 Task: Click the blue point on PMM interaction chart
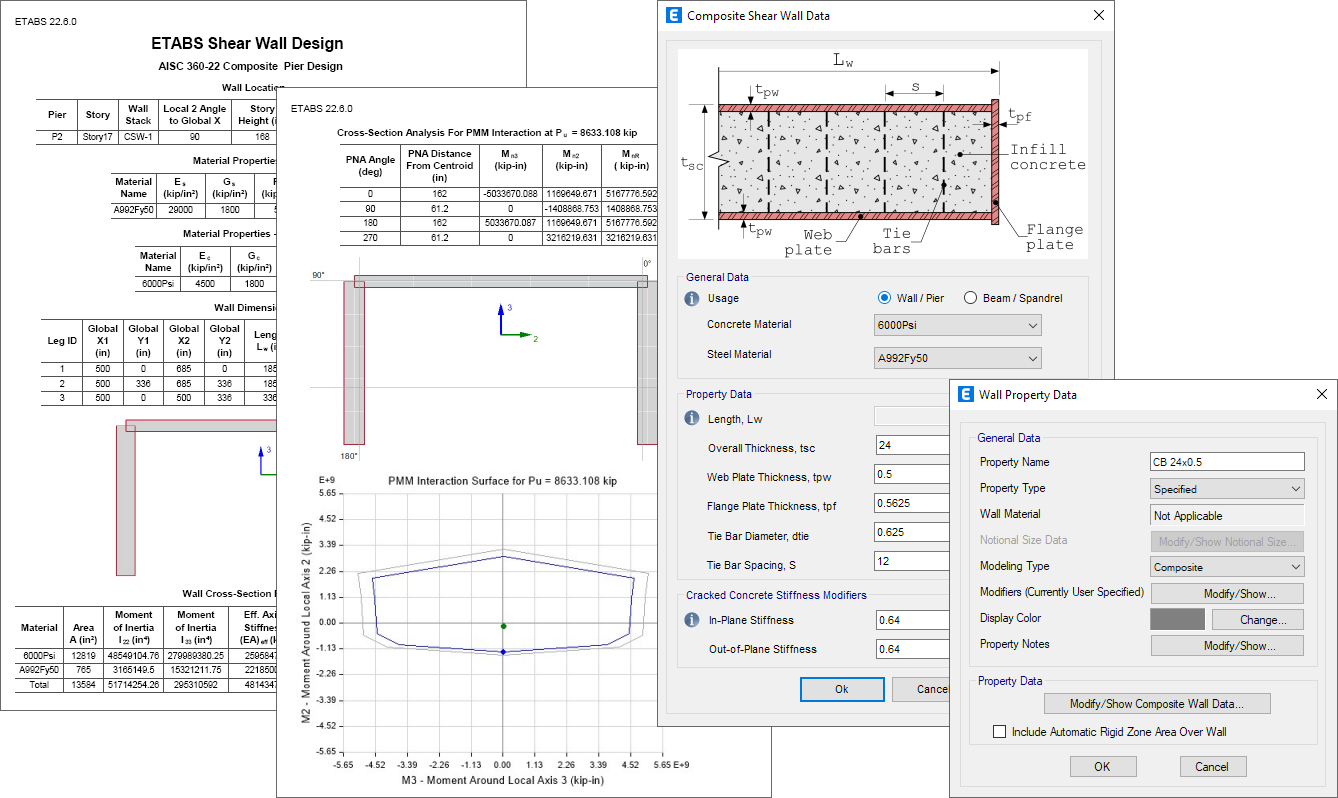503,652
